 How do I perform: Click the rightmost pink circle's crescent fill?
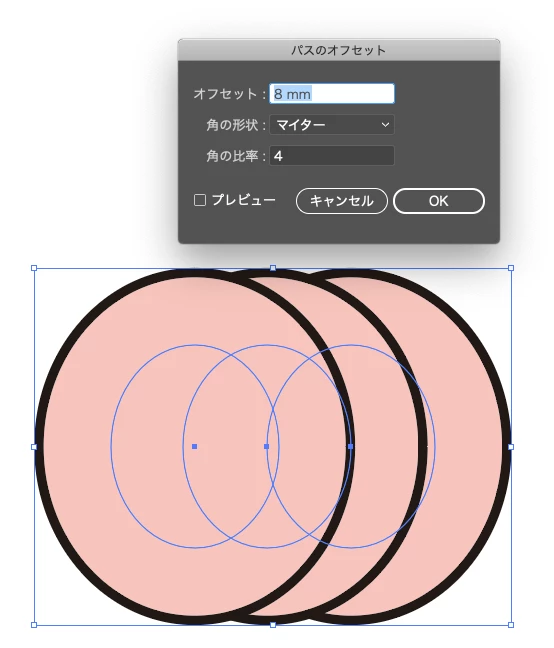(465, 446)
